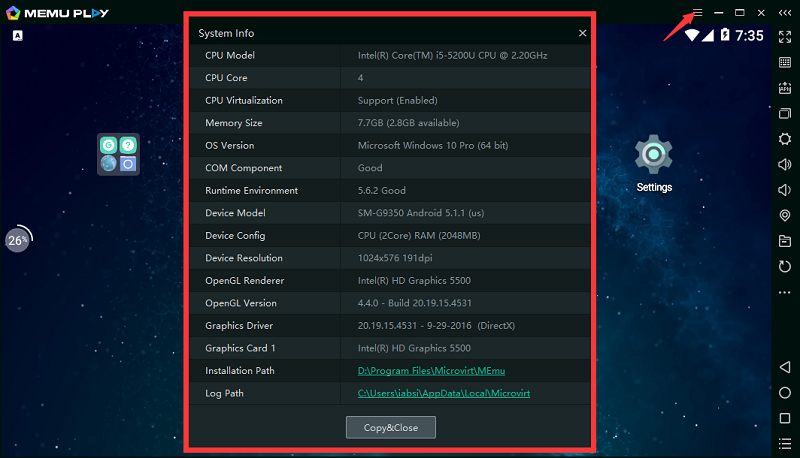Collapse the sidebar with the triple chevron
The height and width of the screenshot is (458, 800).
coord(785,12)
